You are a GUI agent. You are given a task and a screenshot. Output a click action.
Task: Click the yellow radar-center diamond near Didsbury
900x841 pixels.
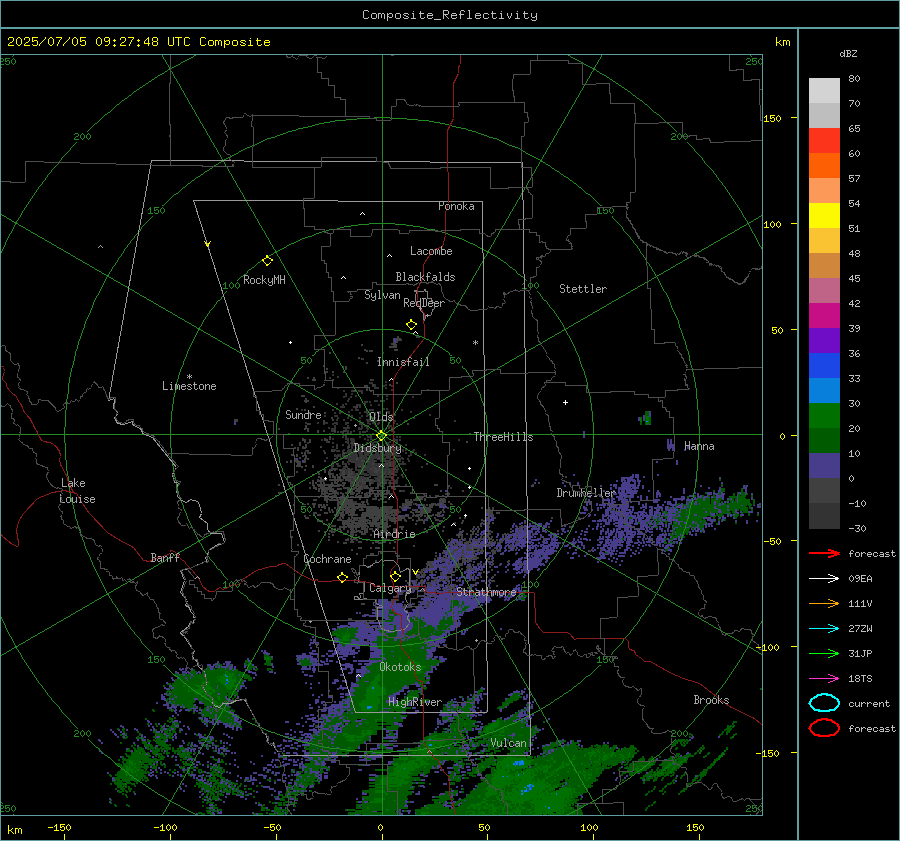click(381, 436)
